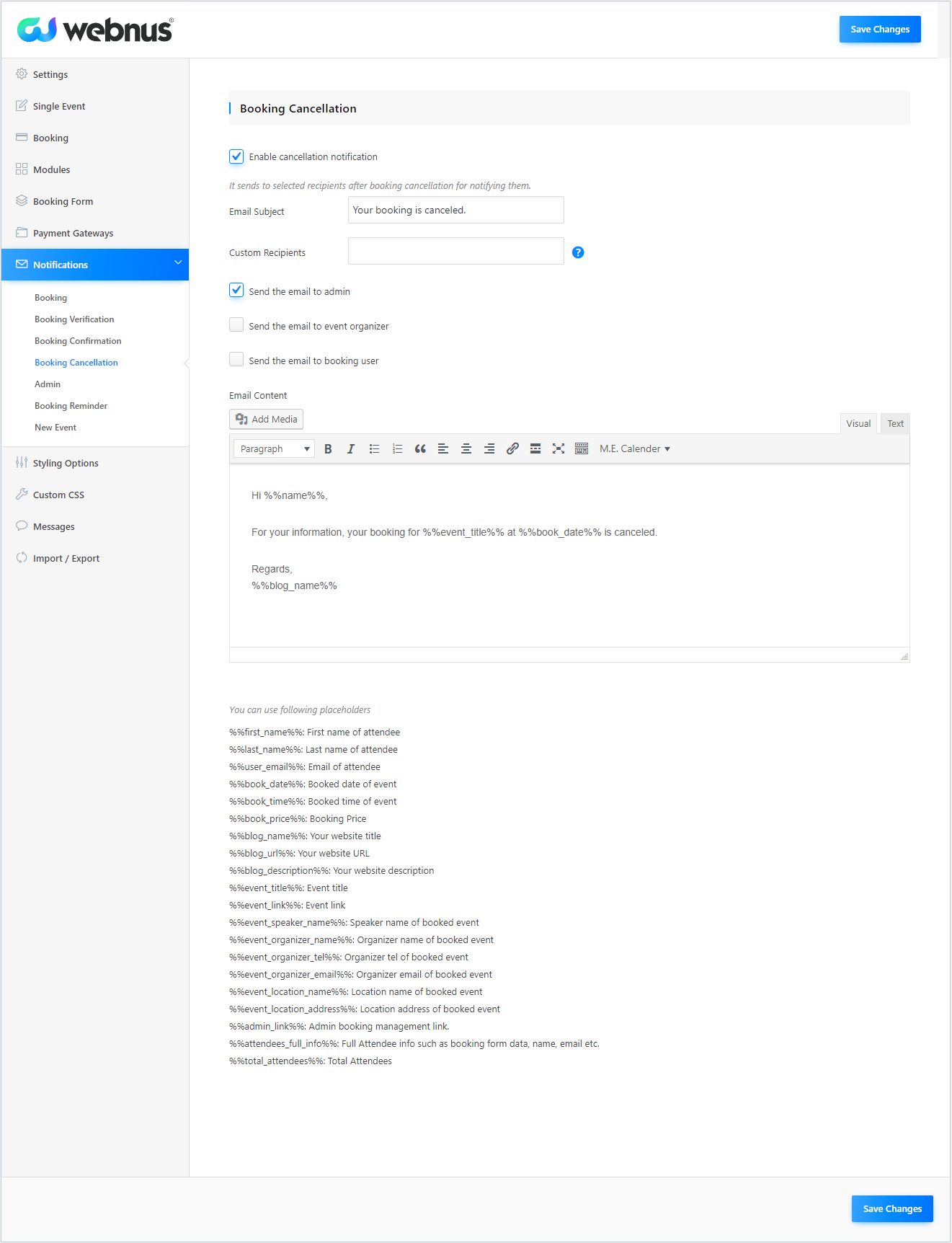Click the Italic formatting icon
The image size is (952, 1243).
point(351,448)
